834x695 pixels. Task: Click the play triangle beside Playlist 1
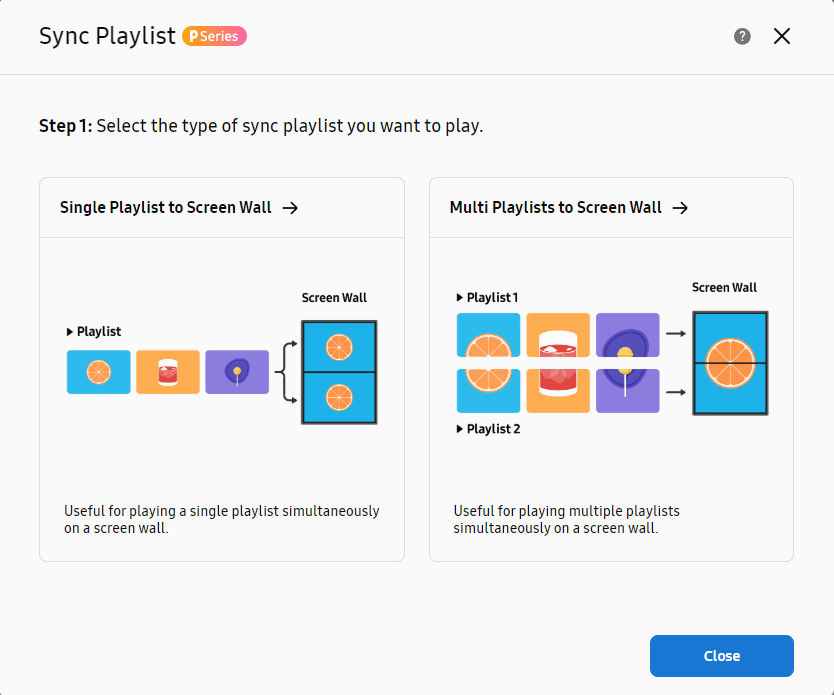pyautogui.click(x=460, y=298)
